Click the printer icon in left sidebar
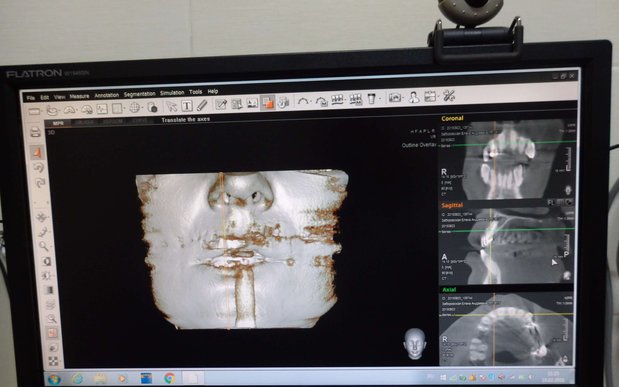Image resolution: width=619 pixels, height=387 pixels. (36, 132)
